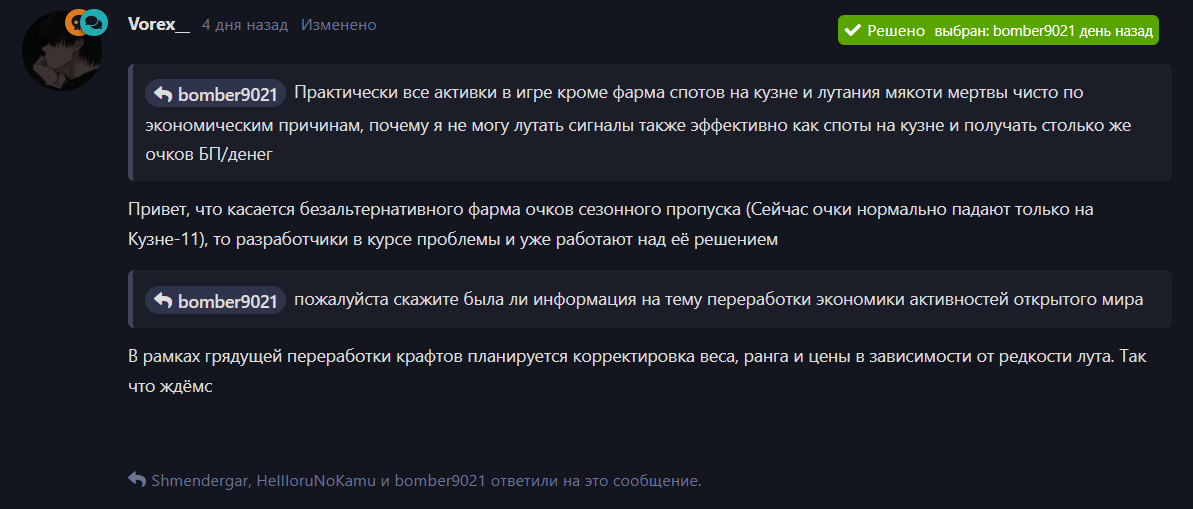This screenshot has width=1193, height=509.
Task: Click the reply arrow icon beside Shmendergar
Action: pos(137,480)
